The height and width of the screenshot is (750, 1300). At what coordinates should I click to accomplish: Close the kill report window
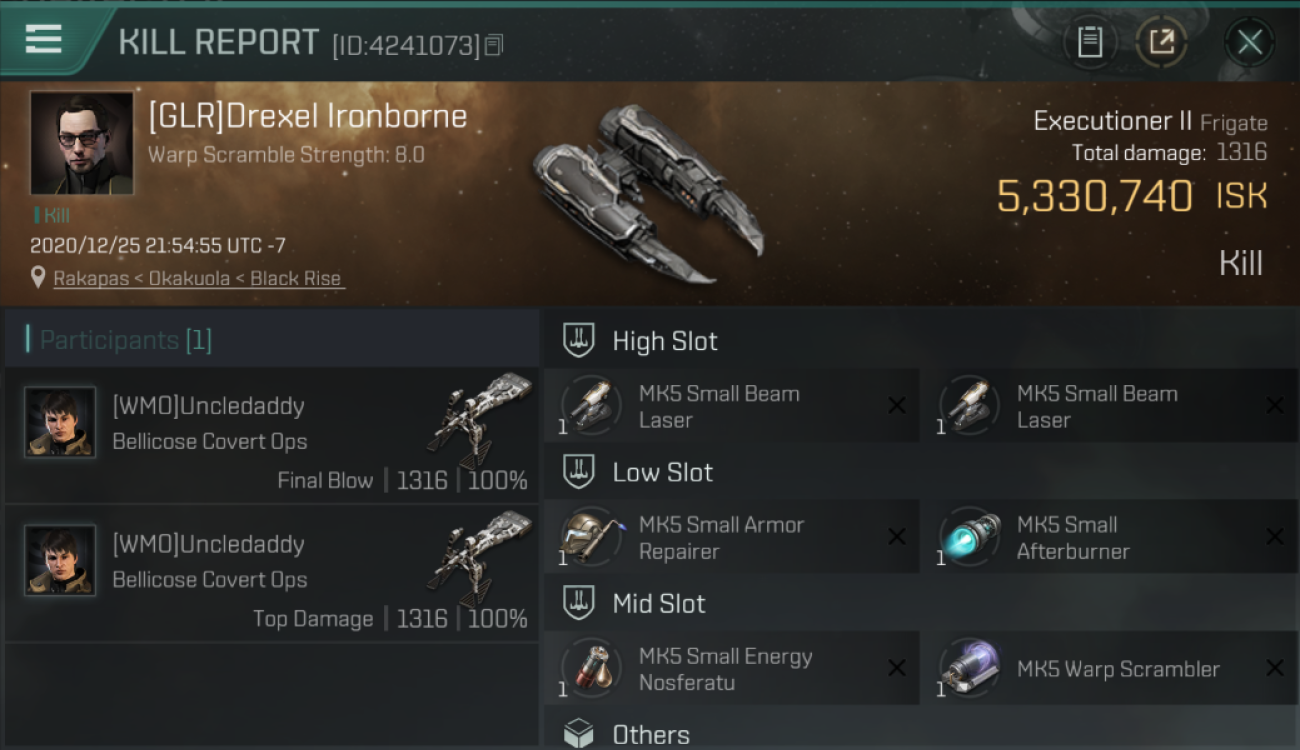[1249, 42]
